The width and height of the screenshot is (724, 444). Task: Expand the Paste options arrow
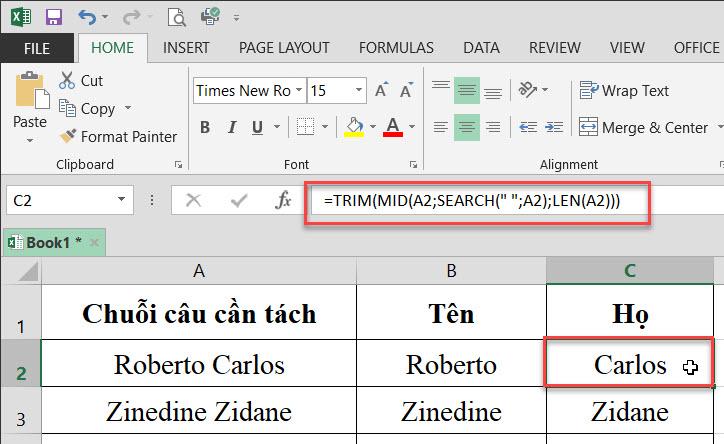click(x=30, y=140)
